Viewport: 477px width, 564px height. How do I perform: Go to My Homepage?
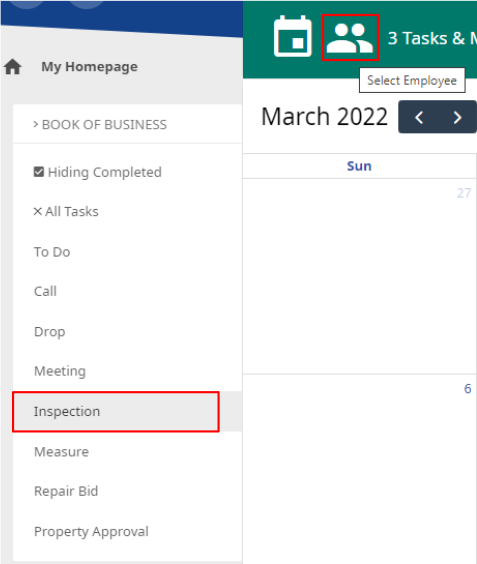click(x=89, y=67)
